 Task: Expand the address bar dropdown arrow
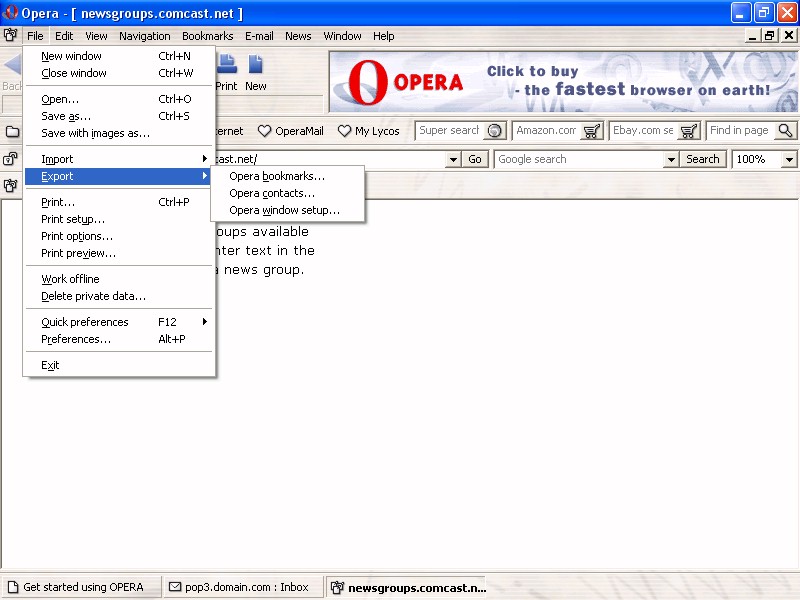[x=452, y=159]
